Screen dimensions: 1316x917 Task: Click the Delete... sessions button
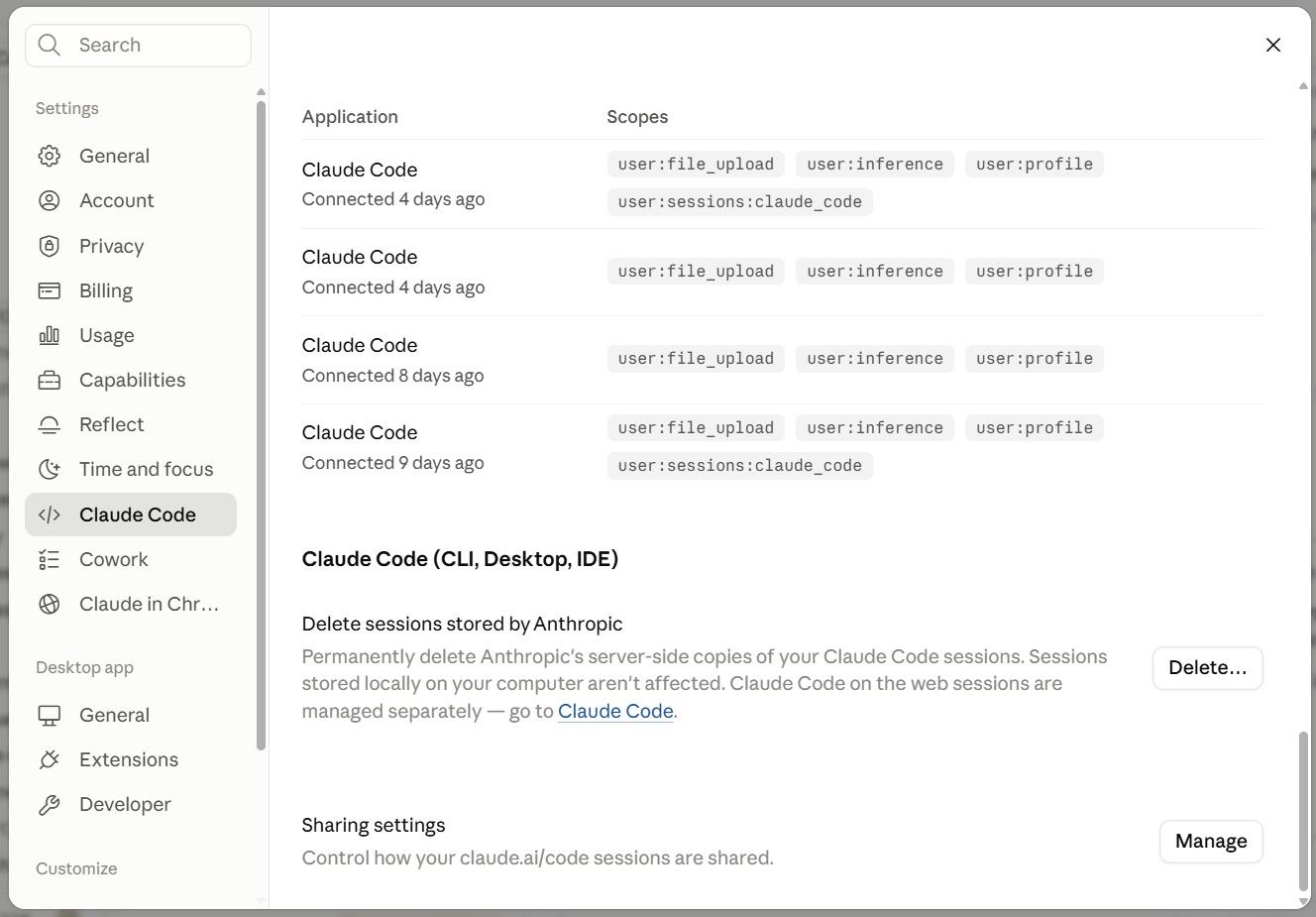click(1207, 667)
